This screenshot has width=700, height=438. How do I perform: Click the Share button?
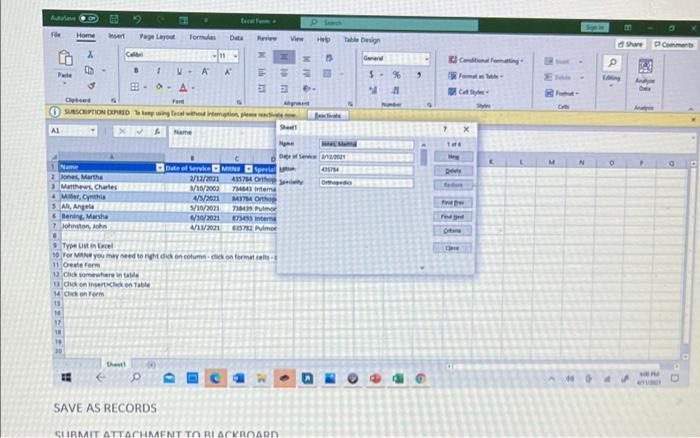(x=630, y=44)
